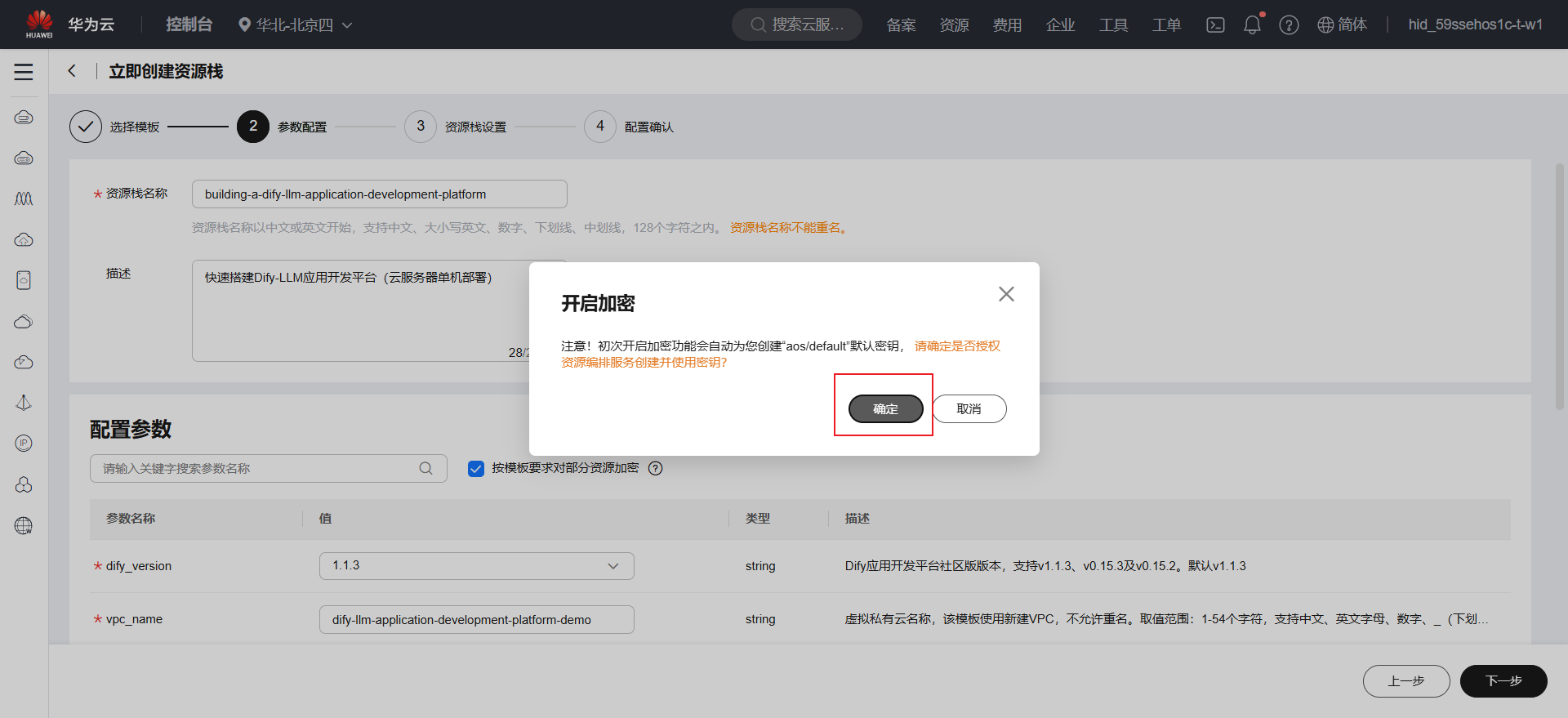Click the parameter keyword search field

point(269,468)
